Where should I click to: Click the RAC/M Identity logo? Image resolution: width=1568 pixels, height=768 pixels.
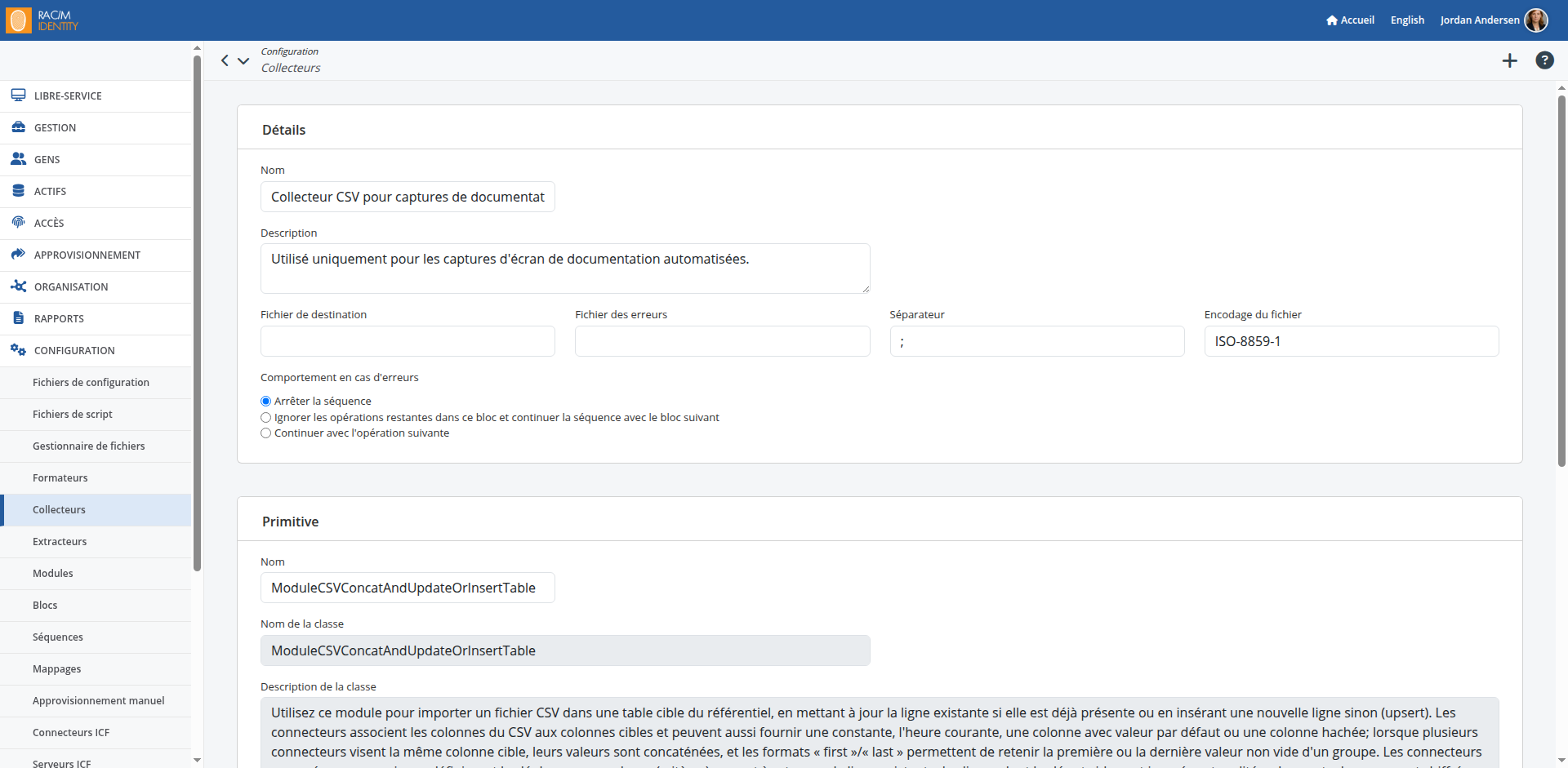[x=42, y=20]
